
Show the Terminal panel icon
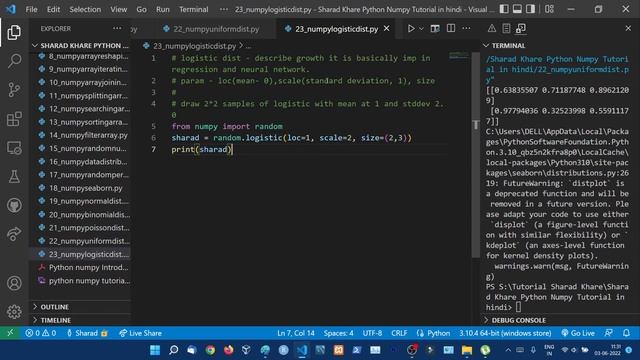click(x=521, y=29)
